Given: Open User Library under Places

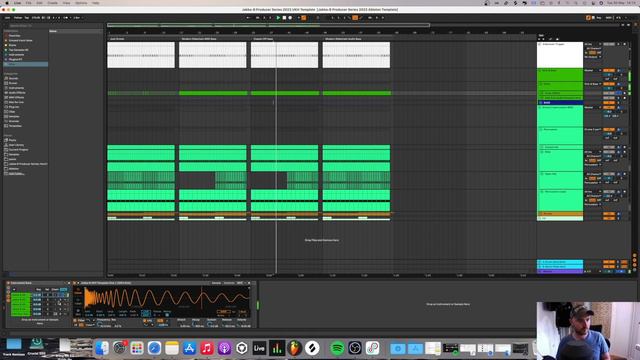Looking at the screenshot, I should pos(16,145).
